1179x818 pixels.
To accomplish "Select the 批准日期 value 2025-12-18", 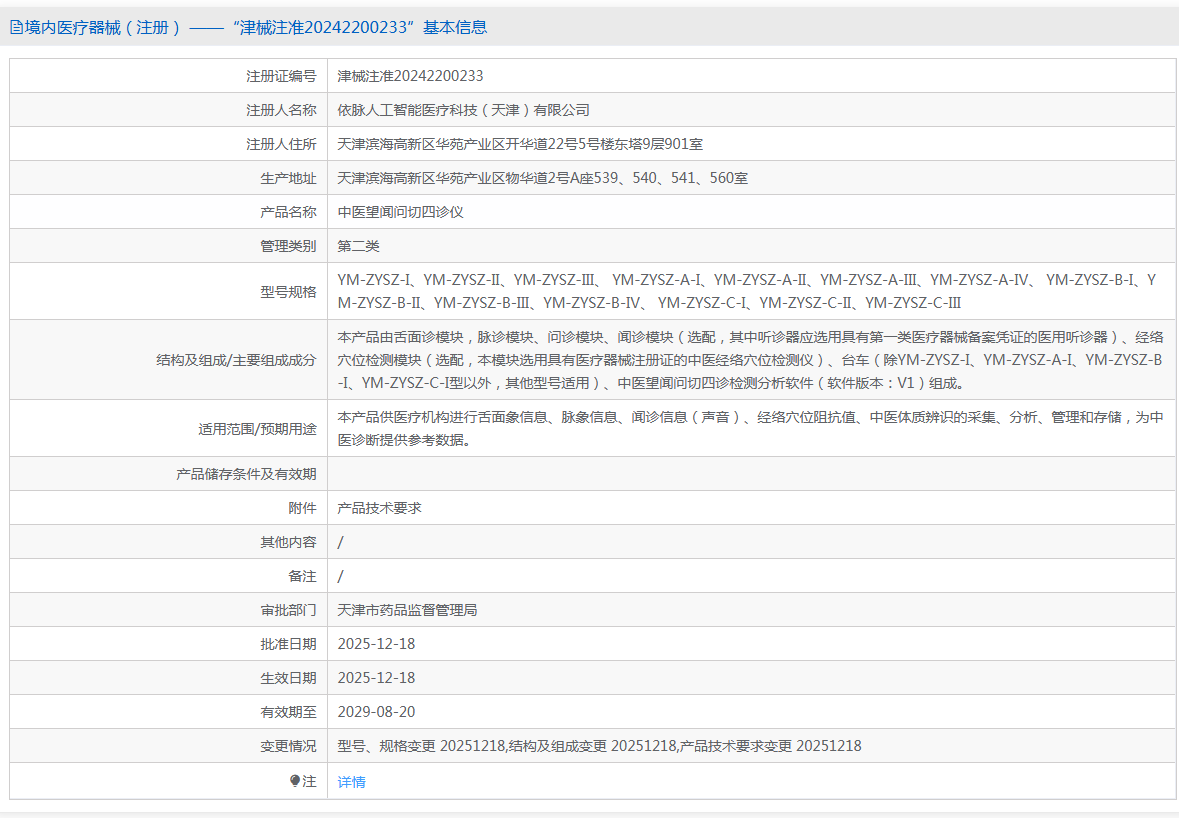I will (x=376, y=644).
